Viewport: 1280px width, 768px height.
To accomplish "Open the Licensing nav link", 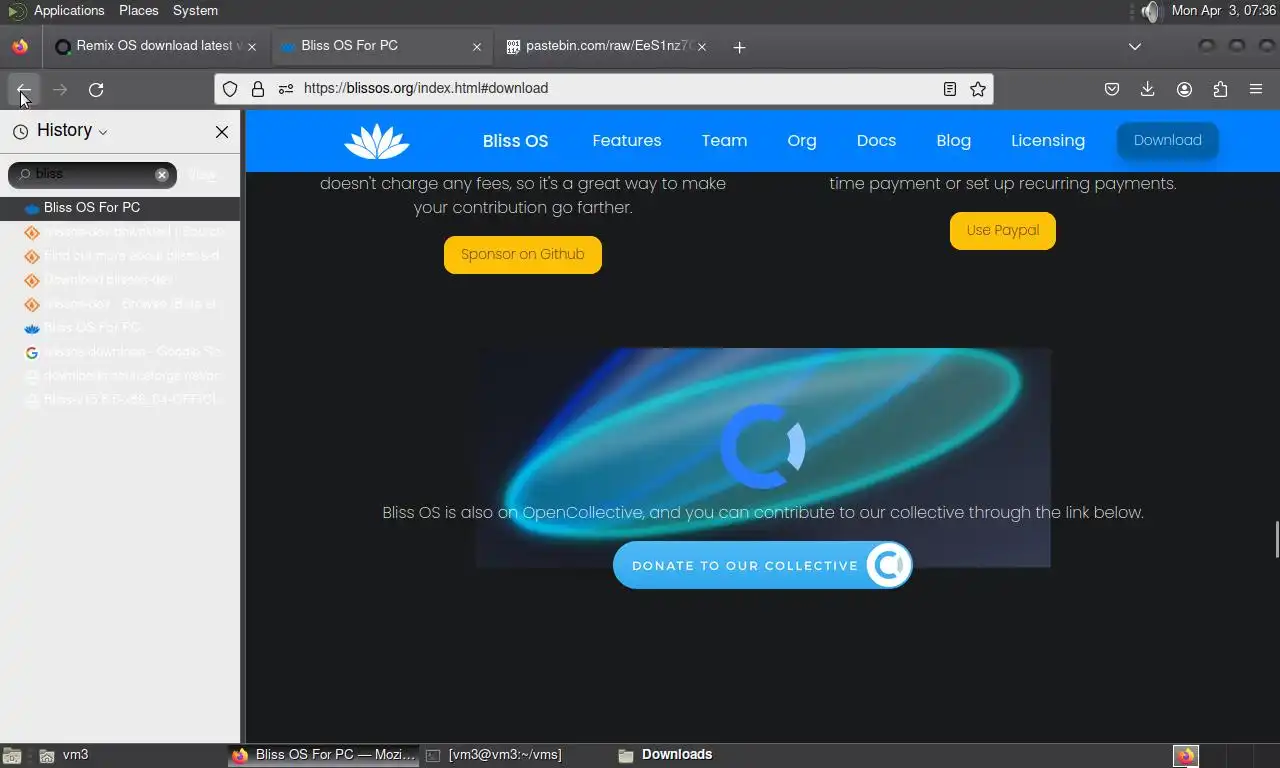I will pos(1048,141).
